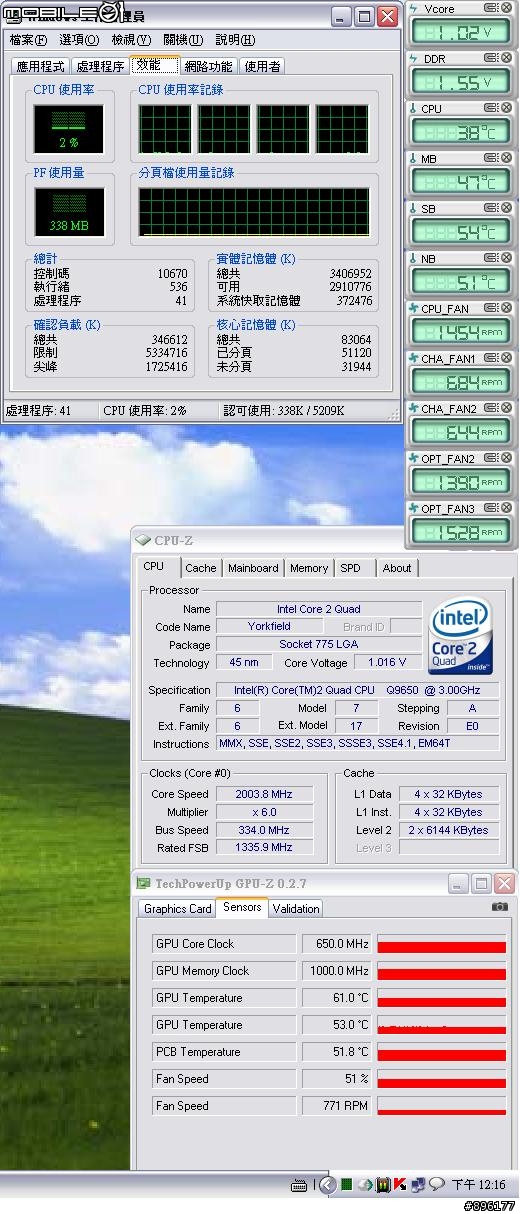Select the Sensors tab in GPU-Z
Image resolution: width=520 pixels, height=1214 pixels.
coord(242,907)
